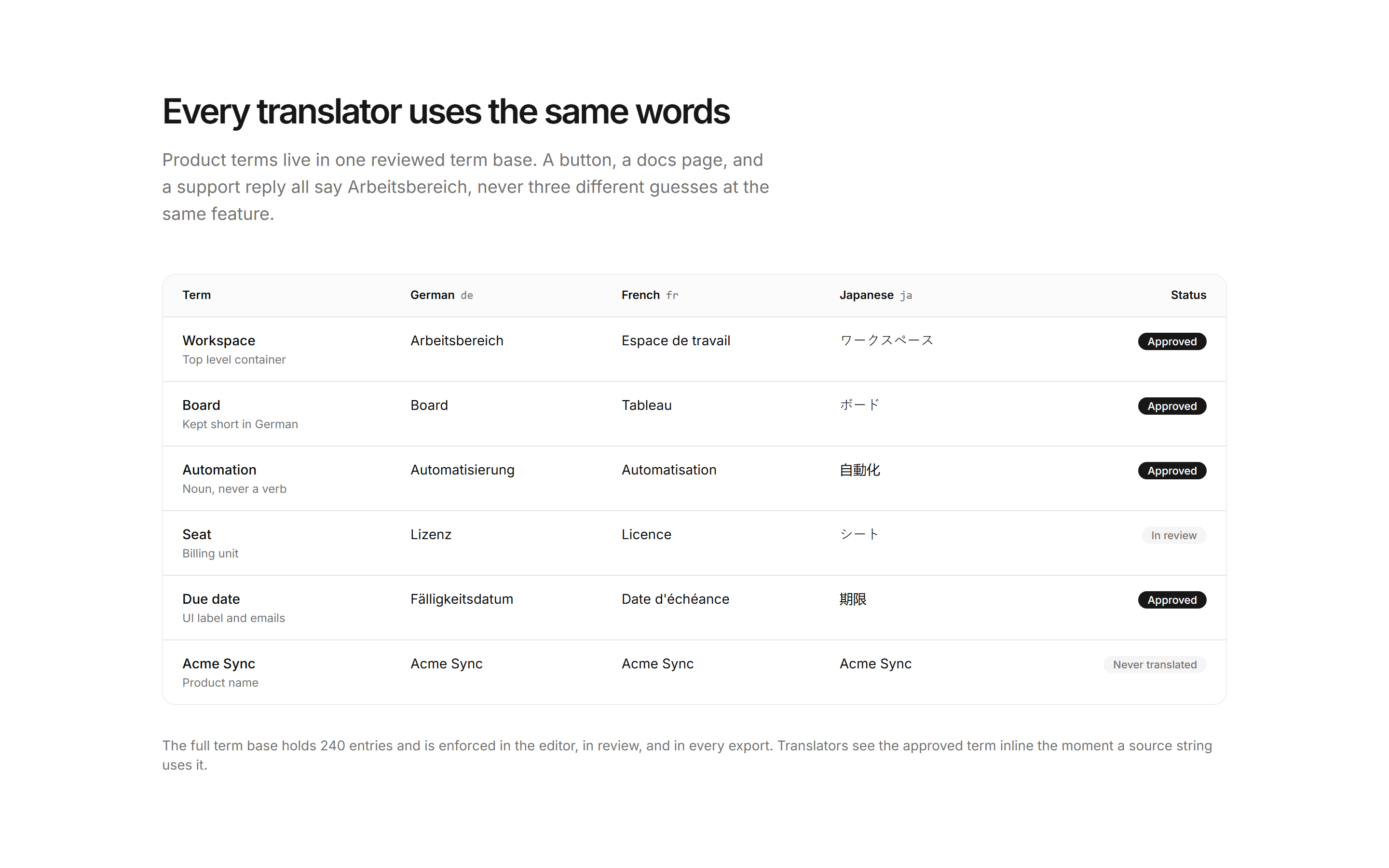Click the Board entry in the Term column

pyautogui.click(x=201, y=405)
